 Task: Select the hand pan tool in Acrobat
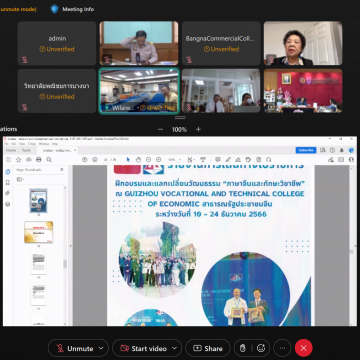click(x=138, y=160)
